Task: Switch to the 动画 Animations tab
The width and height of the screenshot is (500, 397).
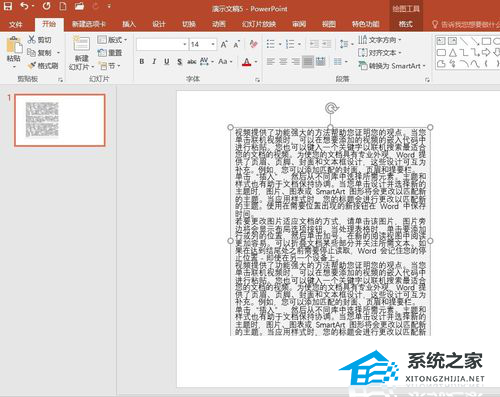Action: (219, 24)
